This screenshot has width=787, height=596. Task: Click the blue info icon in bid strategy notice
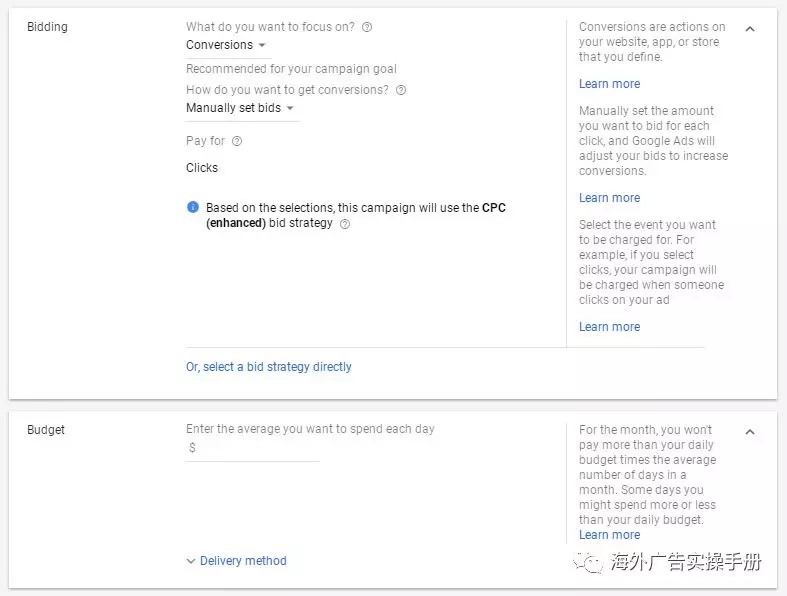(193, 208)
